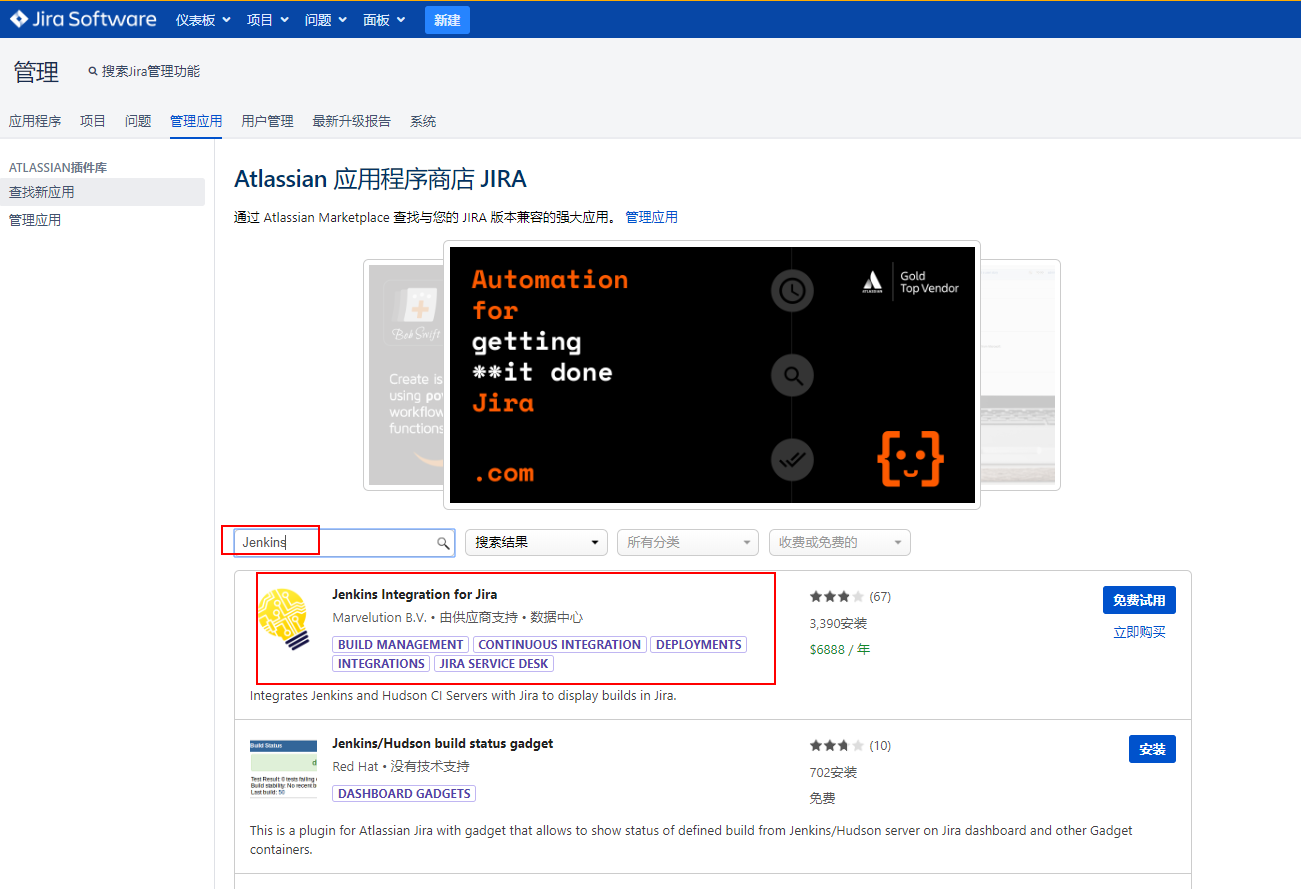This screenshot has height=889, width=1301.
Task: Click the 免费试用 button
Action: [1139, 600]
